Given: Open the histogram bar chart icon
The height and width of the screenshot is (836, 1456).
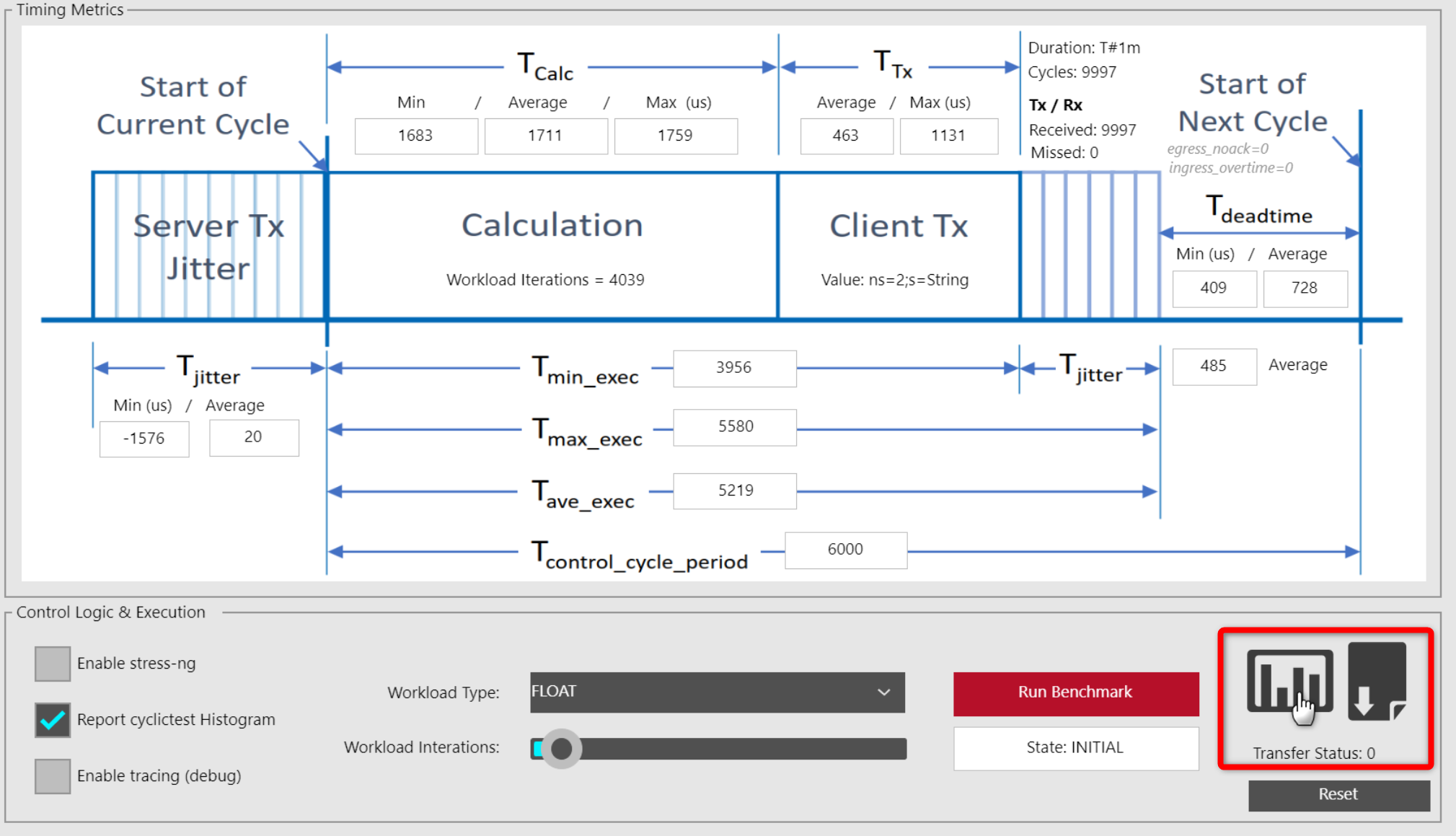Looking at the screenshot, I should pyautogui.click(x=1289, y=681).
